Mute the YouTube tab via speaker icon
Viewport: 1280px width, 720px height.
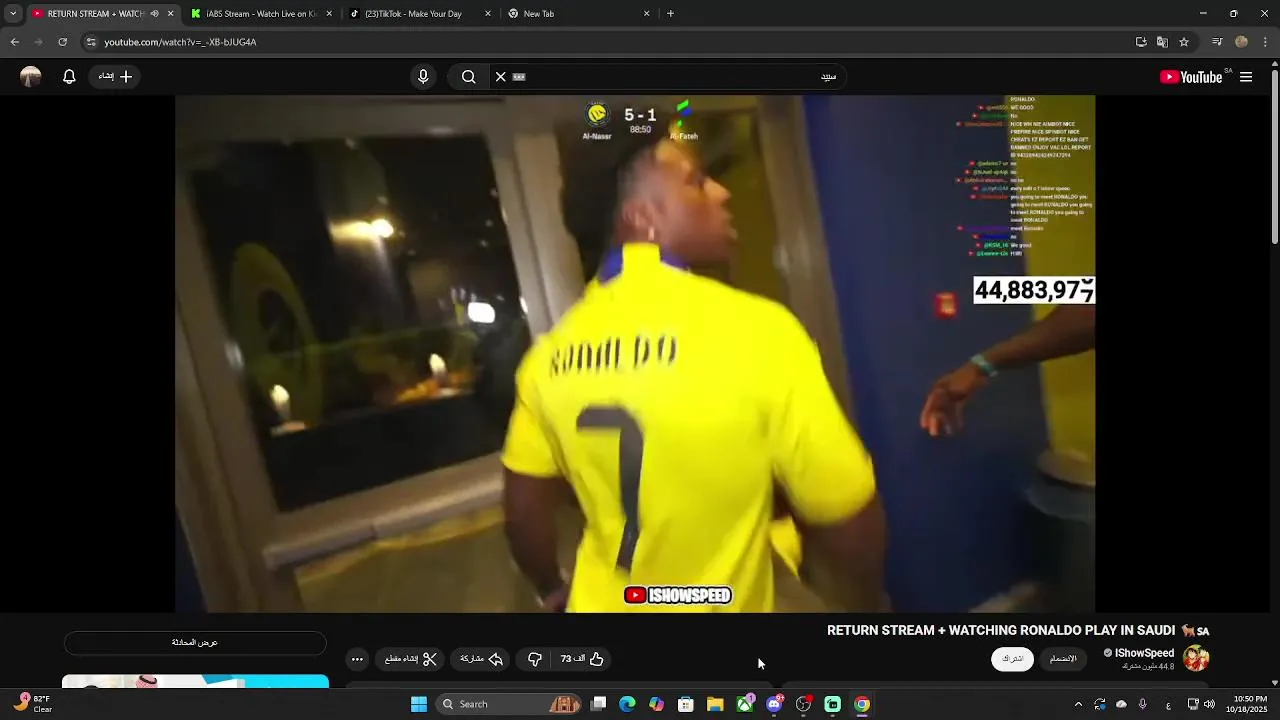click(154, 14)
